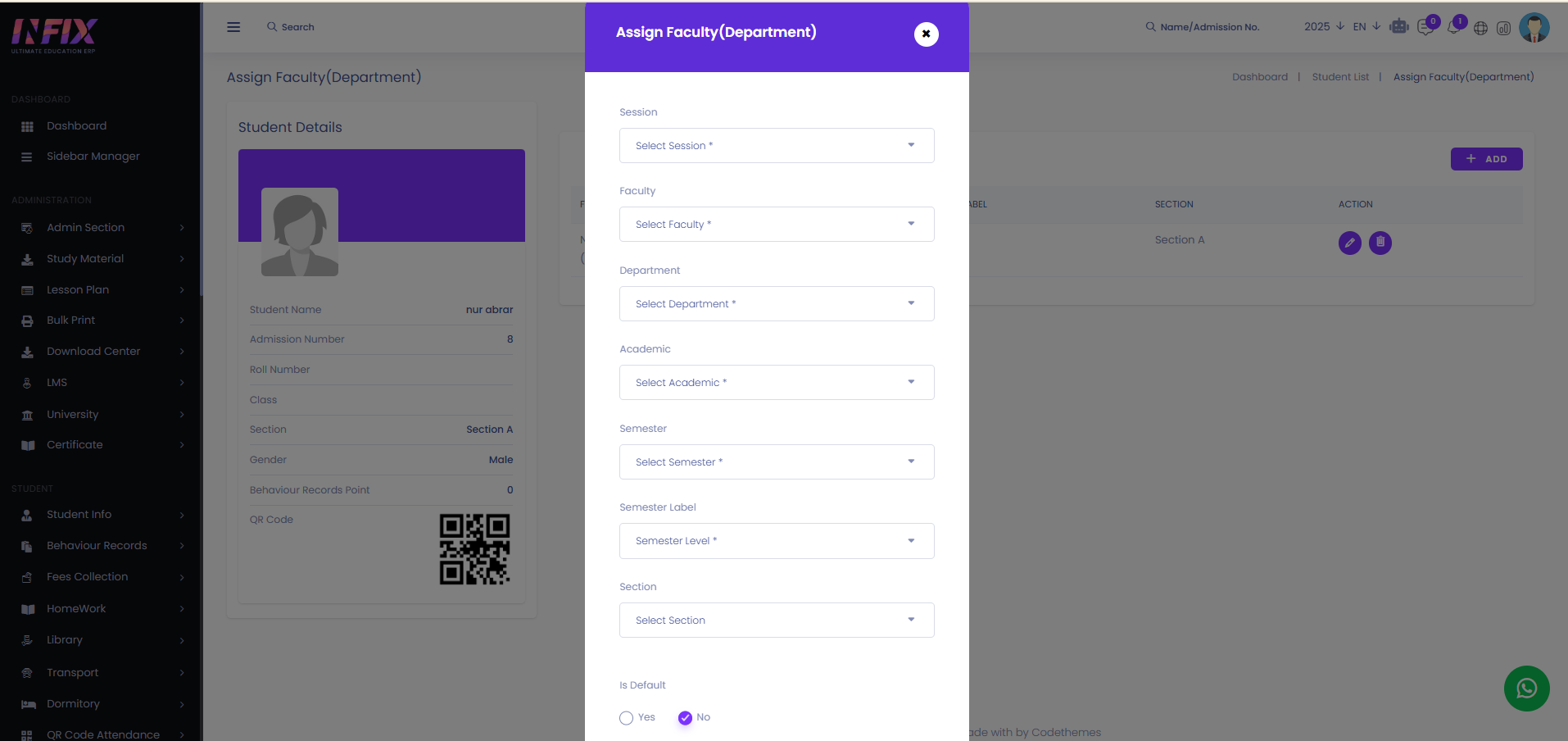Expand the Certificate sidebar menu

tap(102, 444)
